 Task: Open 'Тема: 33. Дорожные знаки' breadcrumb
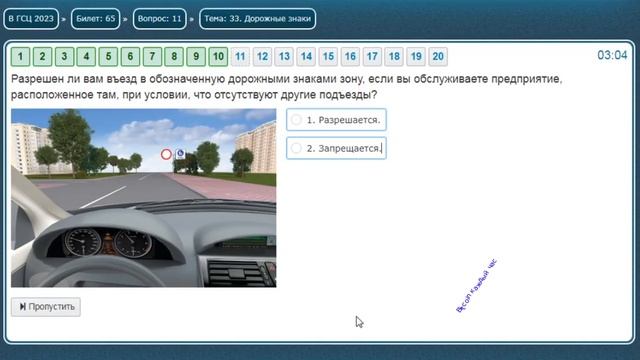click(x=258, y=19)
